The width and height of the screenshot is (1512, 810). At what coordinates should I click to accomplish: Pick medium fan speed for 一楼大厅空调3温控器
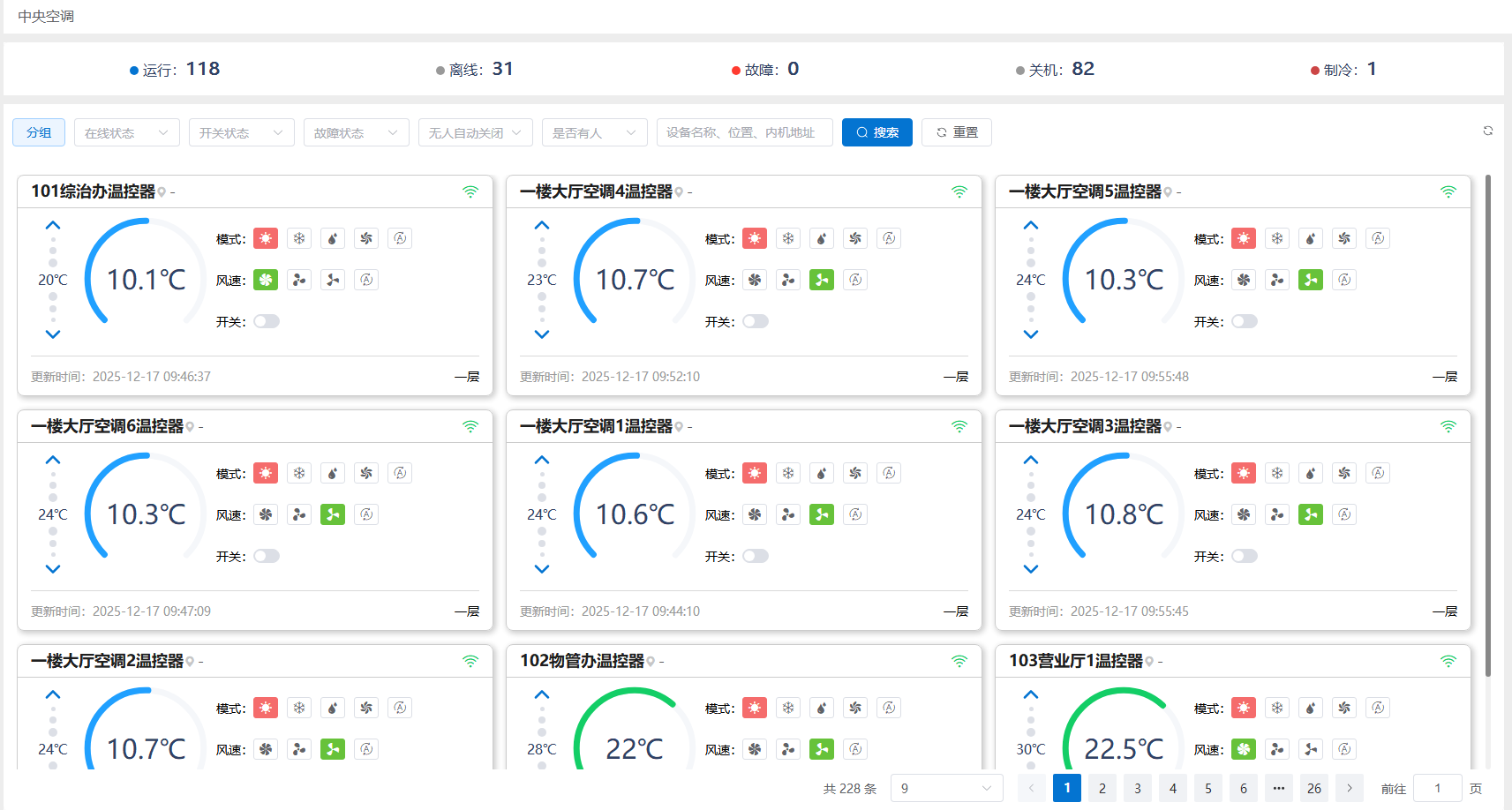point(1277,514)
